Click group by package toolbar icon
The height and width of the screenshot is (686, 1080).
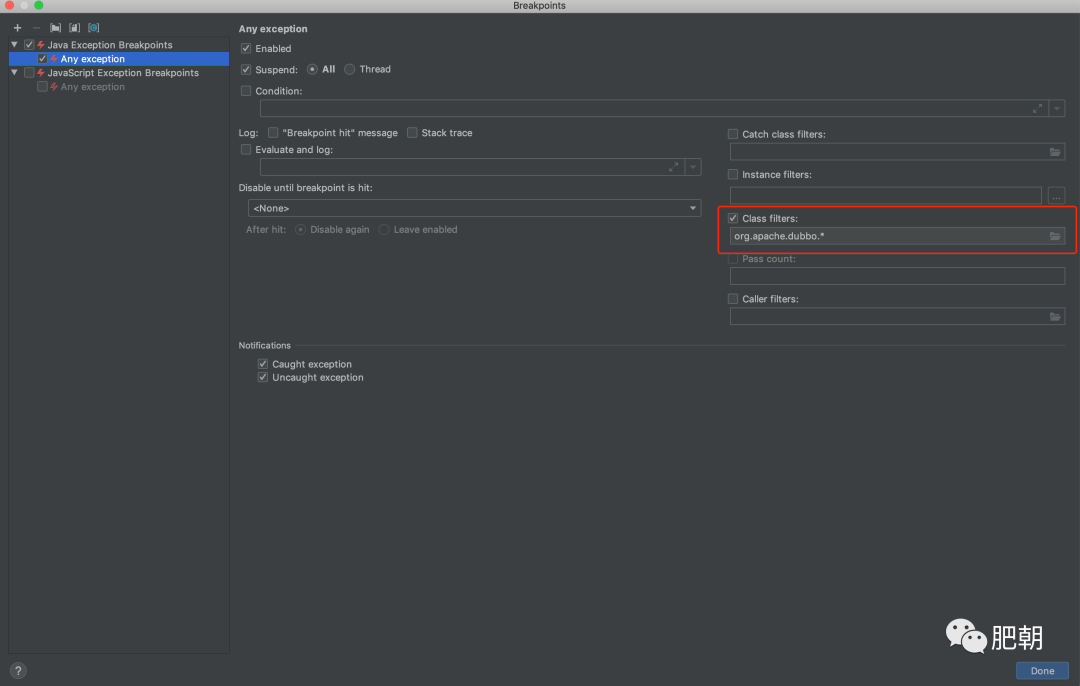pos(56,28)
